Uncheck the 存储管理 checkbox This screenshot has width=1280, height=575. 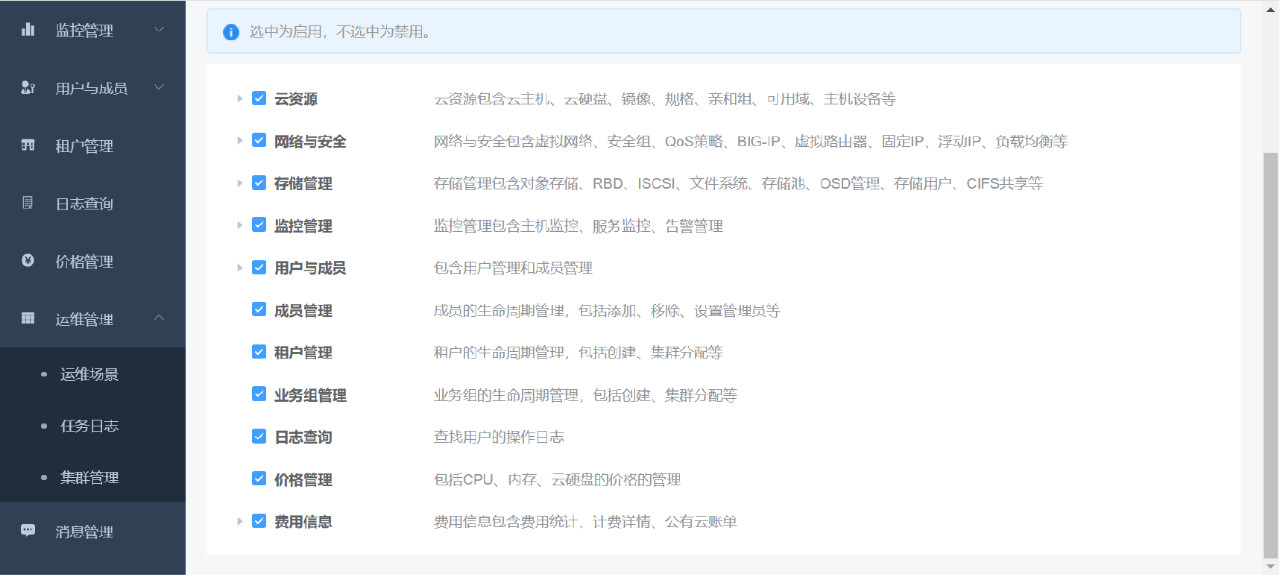259,183
